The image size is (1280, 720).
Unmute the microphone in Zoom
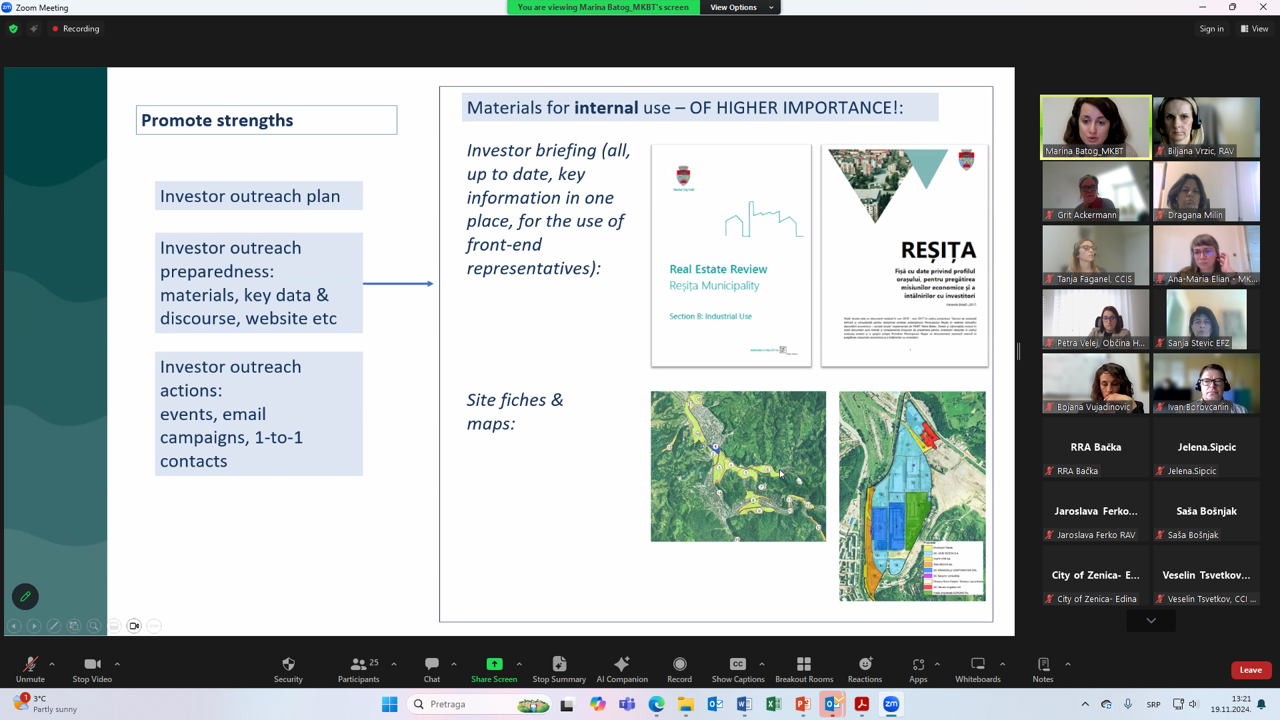click(30, 669)
